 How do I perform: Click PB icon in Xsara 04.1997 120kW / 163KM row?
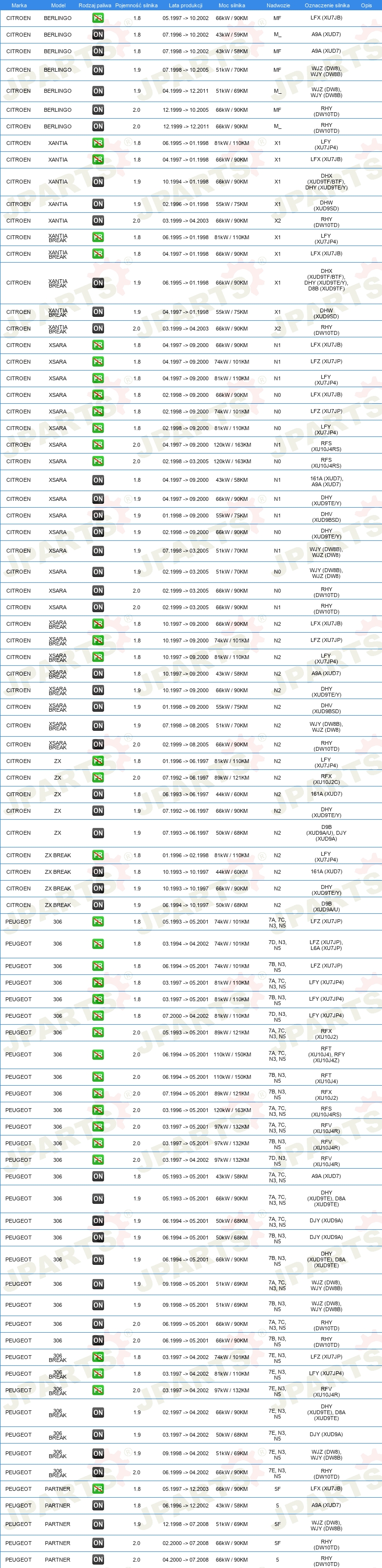point(98,445)
